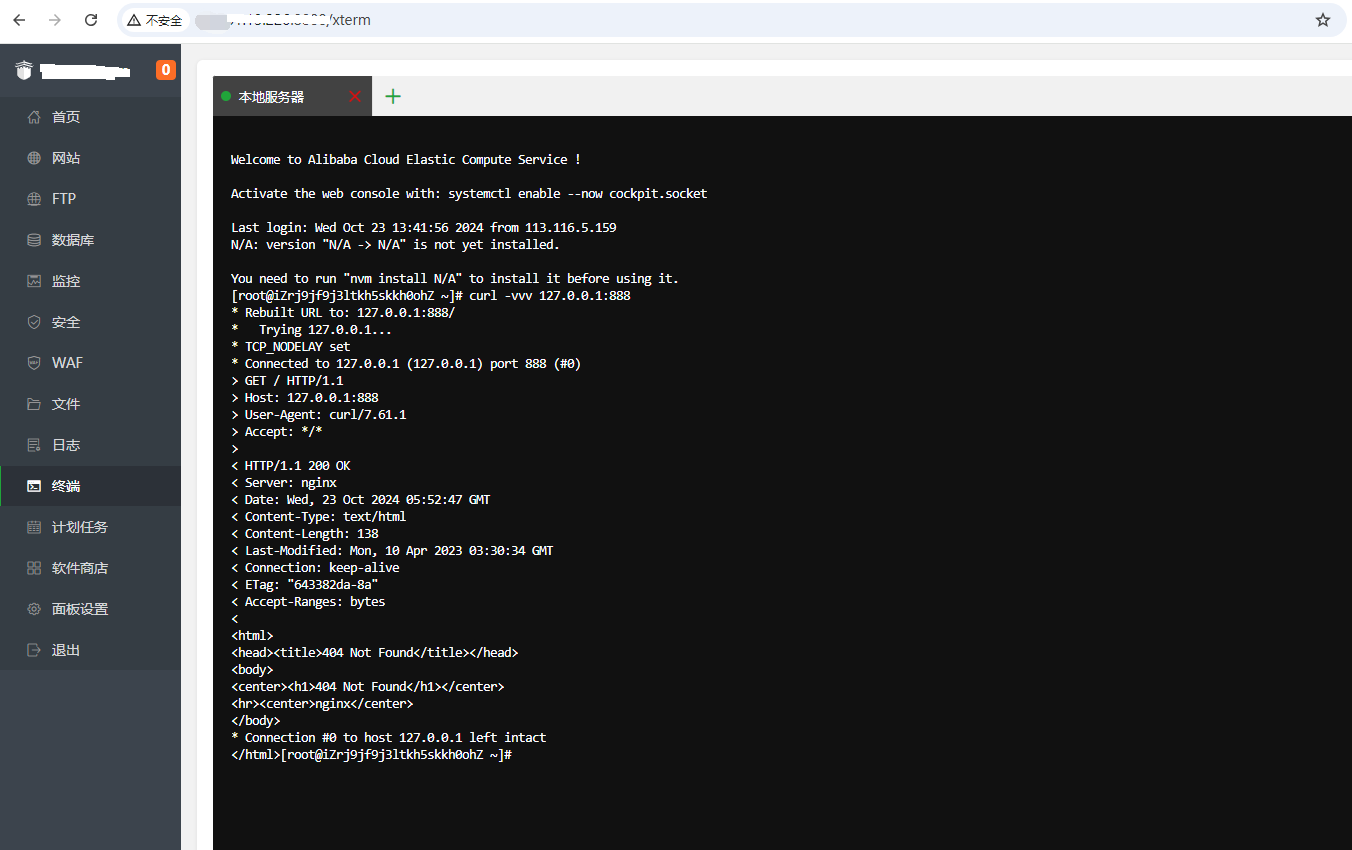Click the monitor chart icon beside 监控
The height and width of the screenshot is (850, 1352).
pyautogui.click(x=34, y=281)
